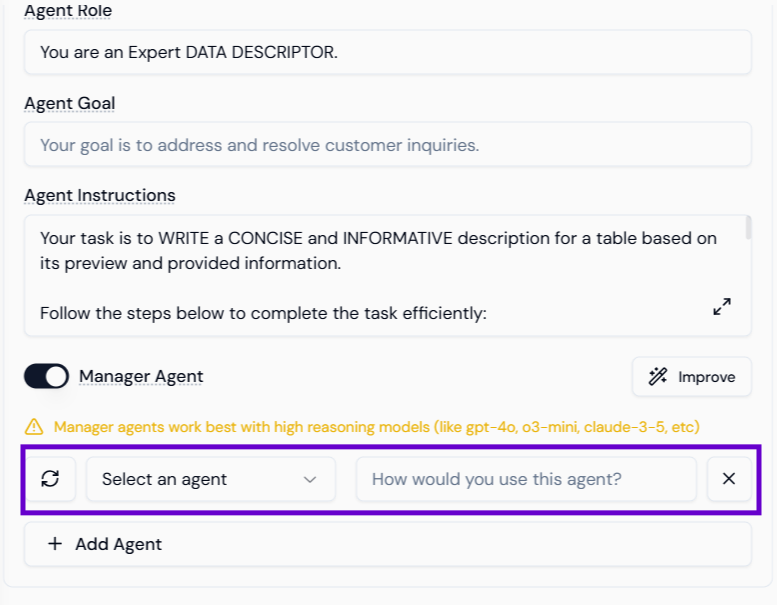This screenshot has height=605, width=777.
Task: Click the magic wand icon on Improve
Action: tap(658, 377)
